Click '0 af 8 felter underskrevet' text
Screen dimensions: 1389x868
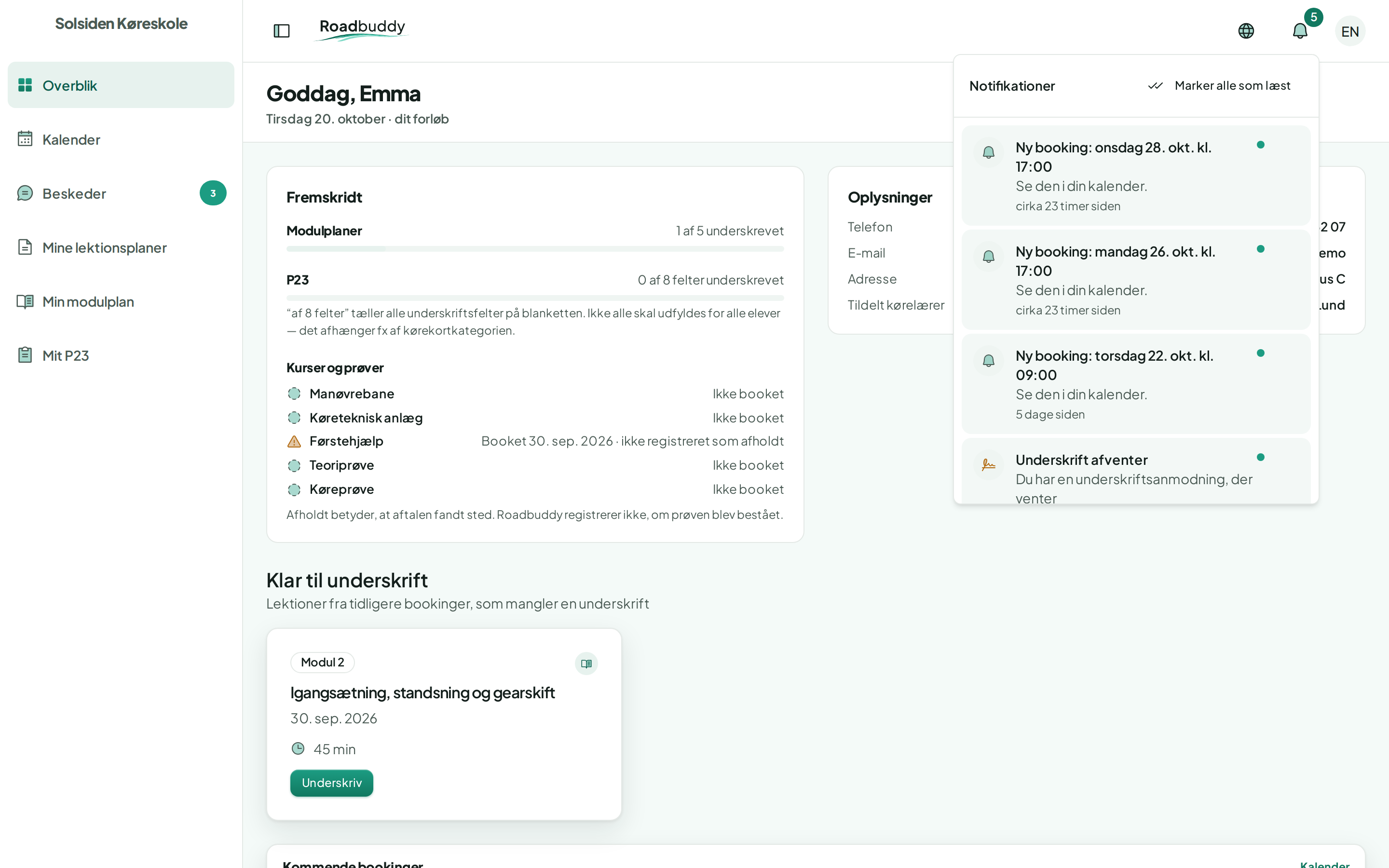(x=710, y=280)
